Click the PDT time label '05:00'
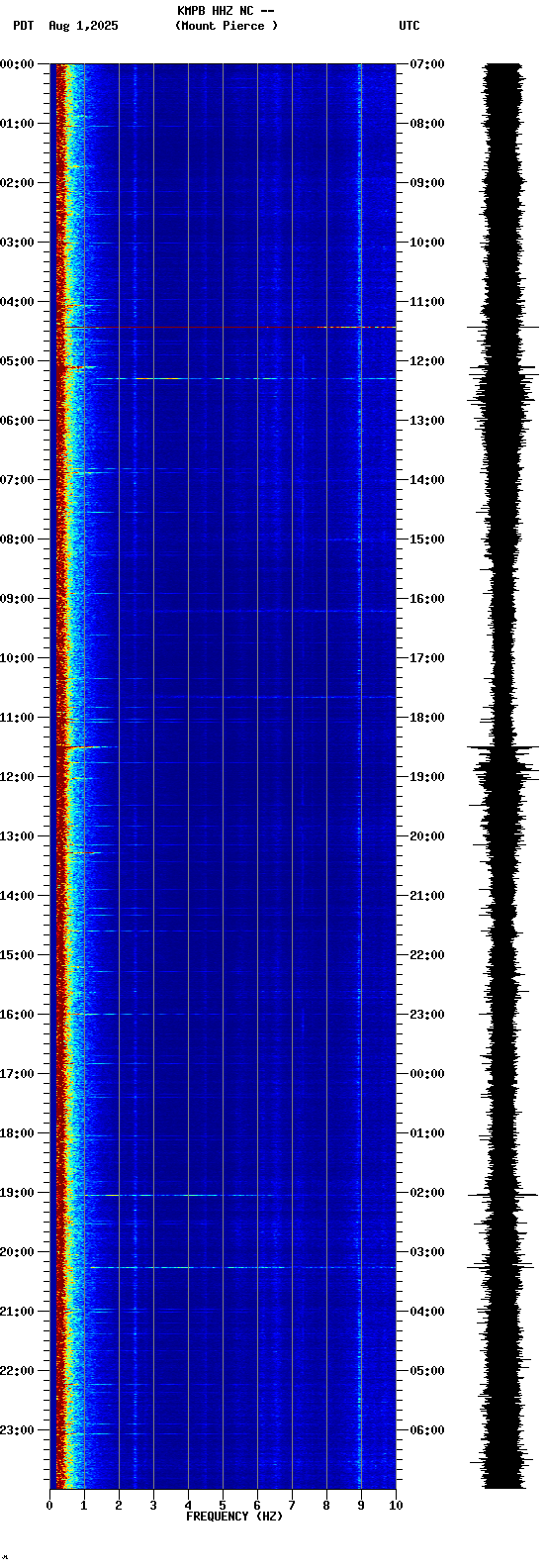The width and height of the screenshot is (546, 1568). point(17,361)
